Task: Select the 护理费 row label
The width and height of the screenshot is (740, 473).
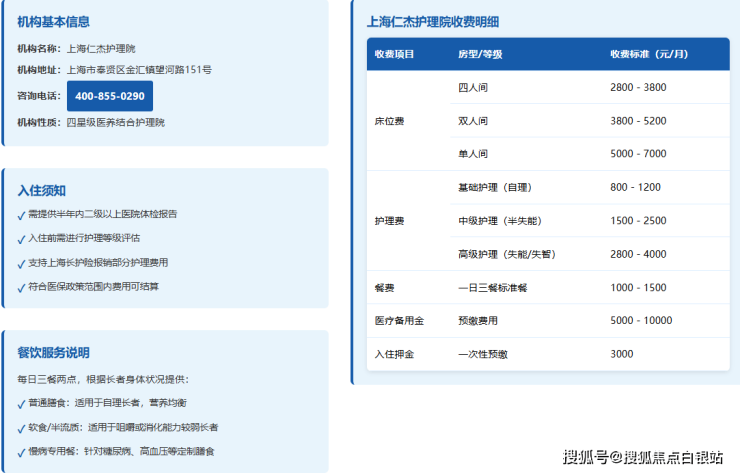Action: tap(389, 221)
